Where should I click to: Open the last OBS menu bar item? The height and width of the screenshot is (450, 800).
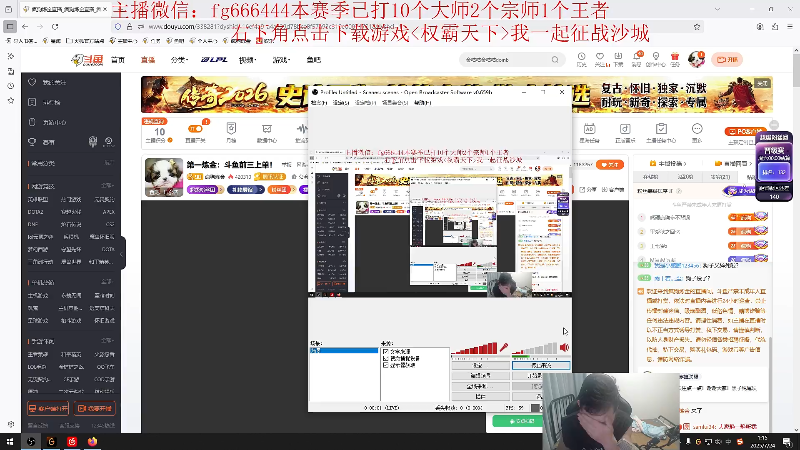pyautogui.click(x=422, y=103)
